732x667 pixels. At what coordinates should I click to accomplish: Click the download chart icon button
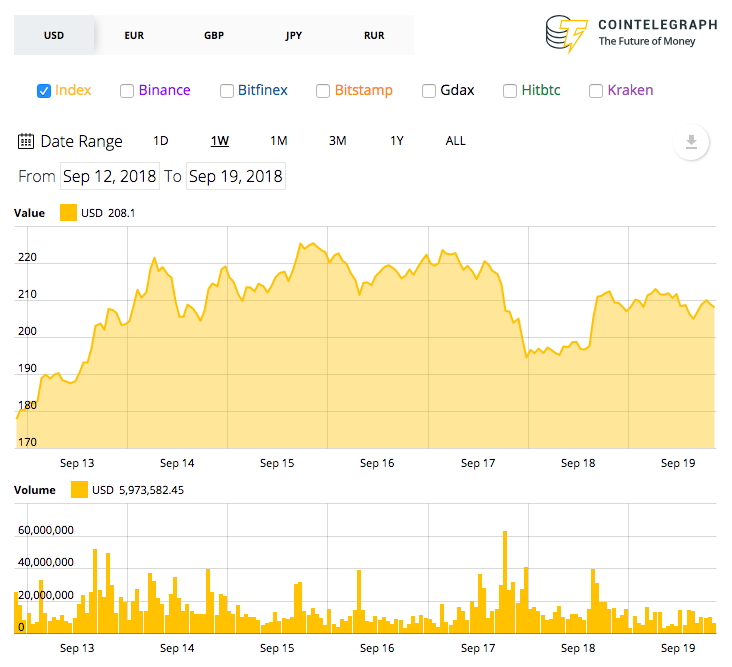691,142
